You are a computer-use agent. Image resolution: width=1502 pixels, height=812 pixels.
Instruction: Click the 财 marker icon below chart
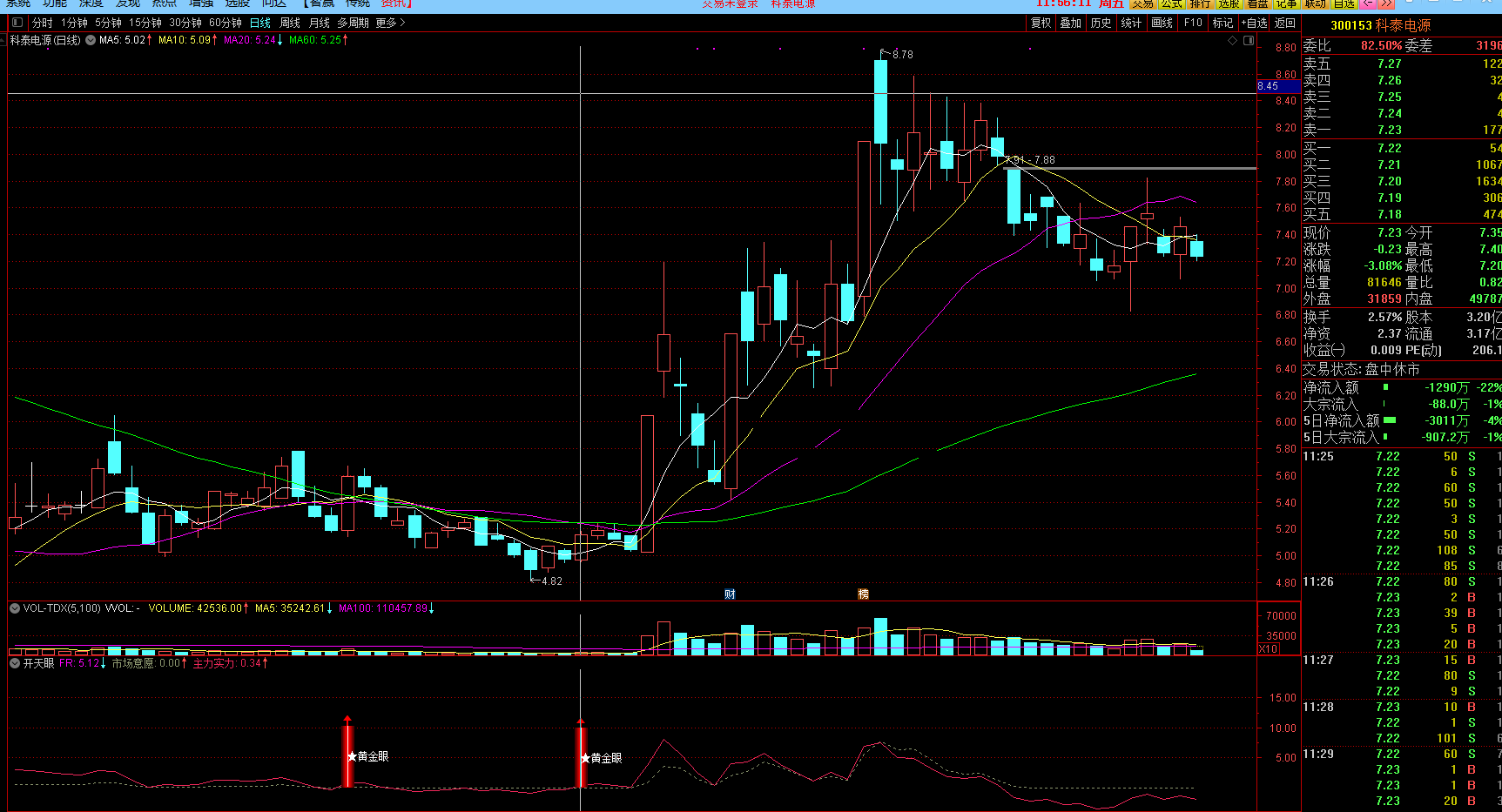[730, 594]
